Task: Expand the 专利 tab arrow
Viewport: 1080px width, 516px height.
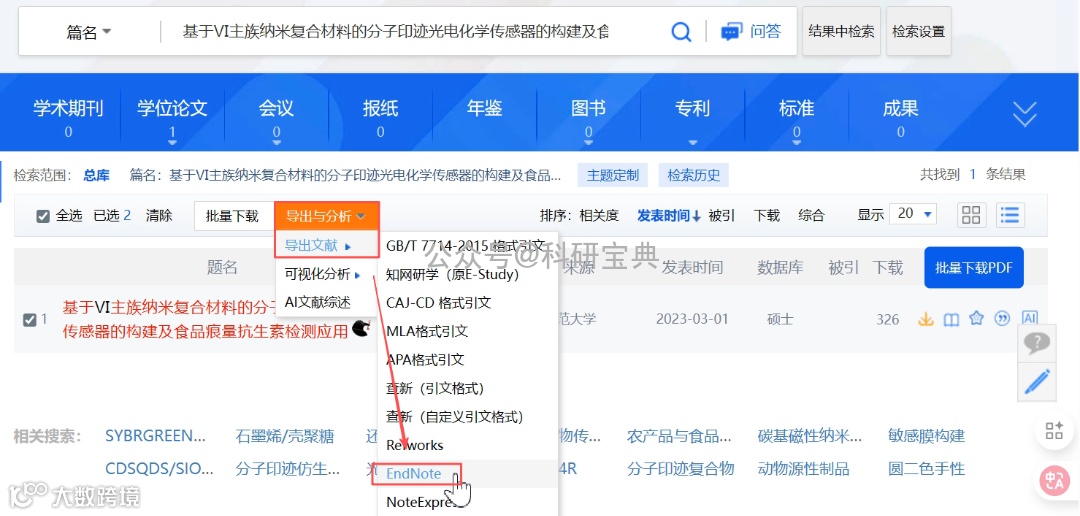Action: (692, 142)
